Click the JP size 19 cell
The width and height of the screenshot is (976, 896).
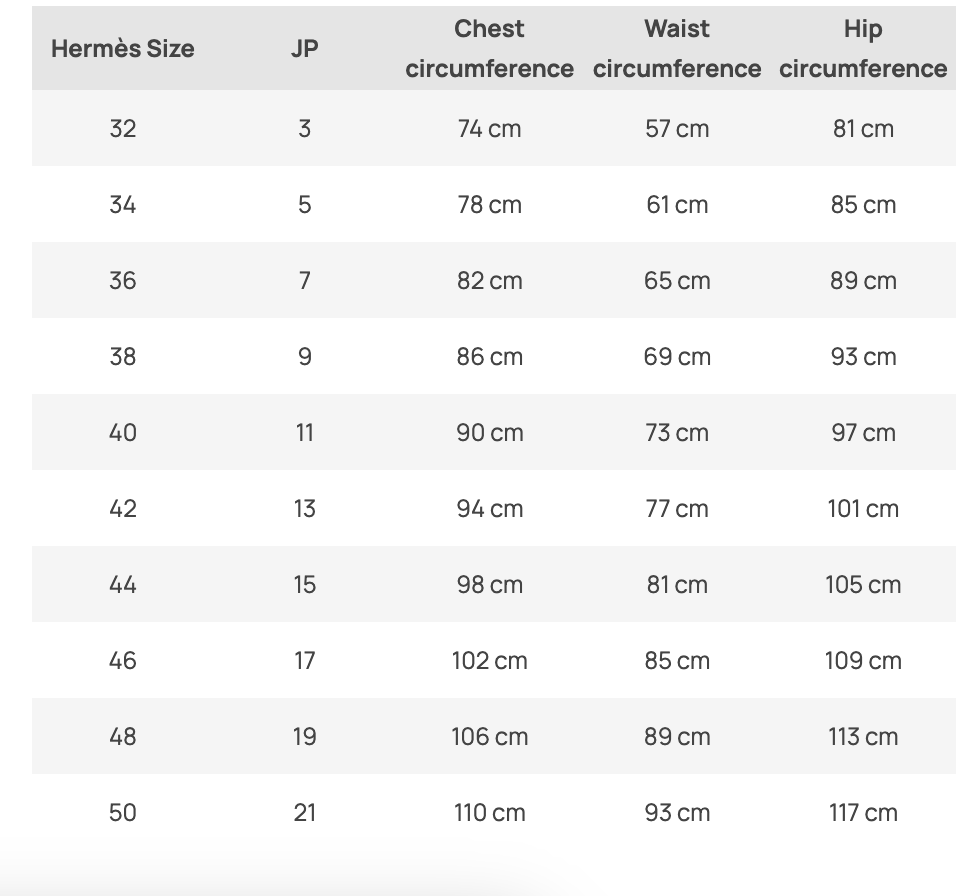tap(305, 736)
